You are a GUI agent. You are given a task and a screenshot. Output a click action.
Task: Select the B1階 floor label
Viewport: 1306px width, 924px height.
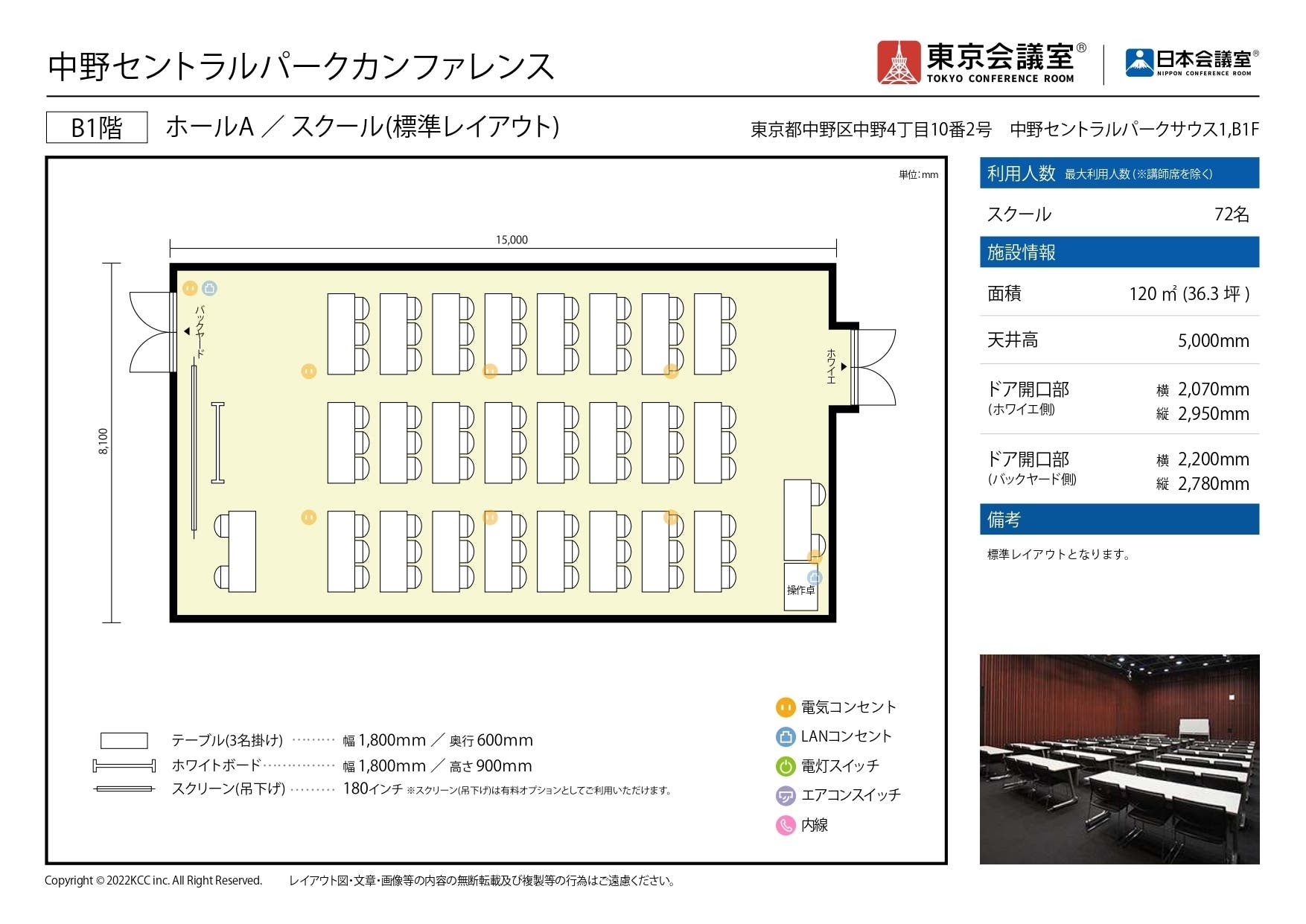[x=95, y=126]
